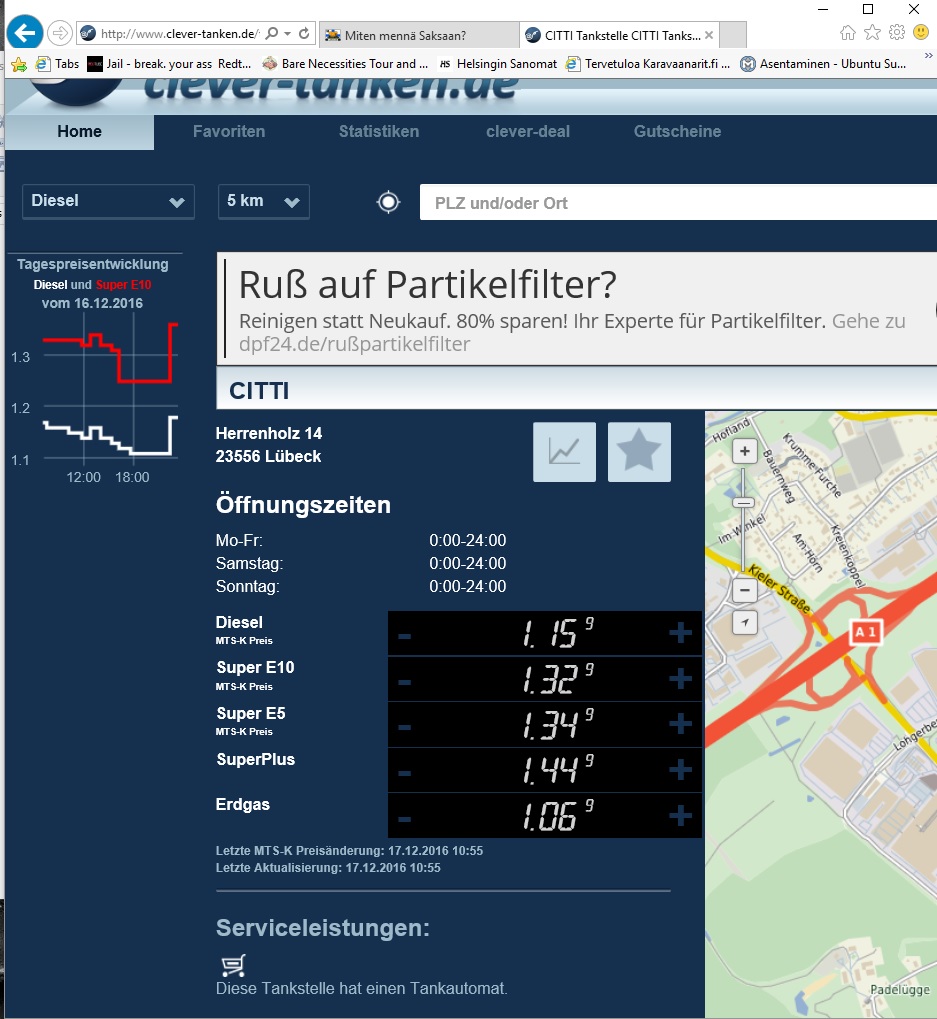The height and width of the screenshot is (1019, 937).
Task: Click the smiley feedback icon
Action: coord(921,32)
